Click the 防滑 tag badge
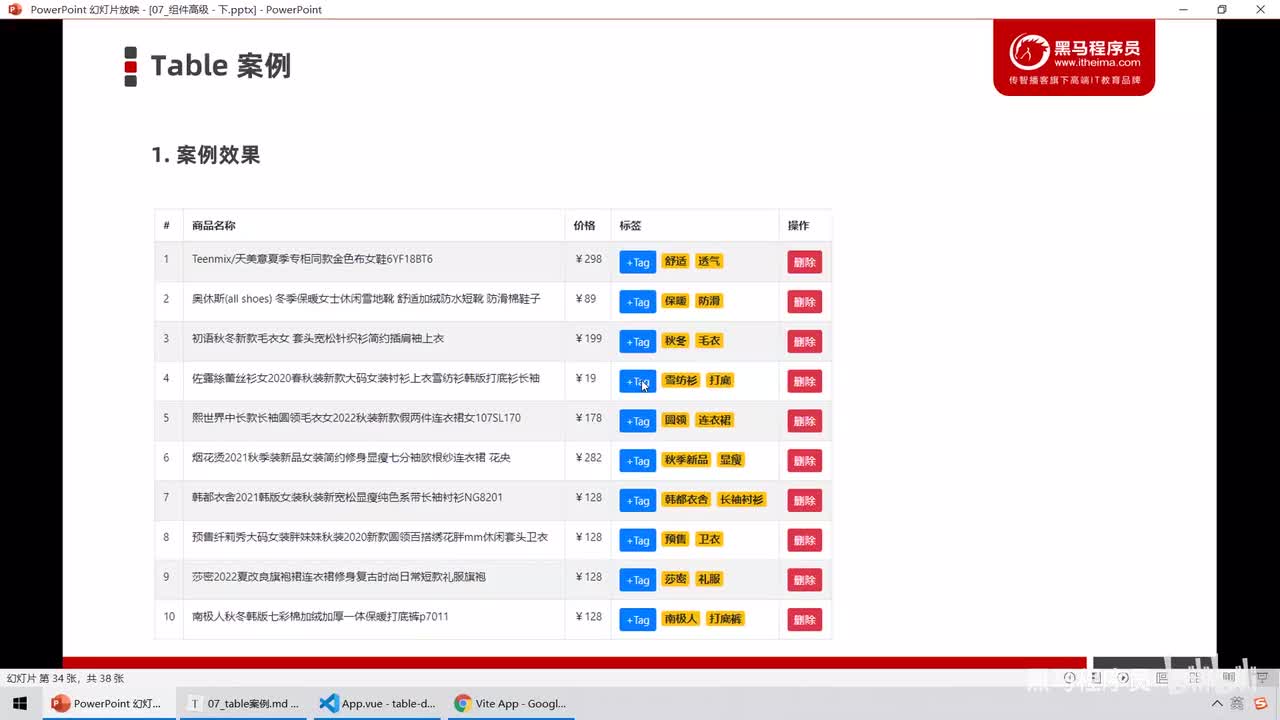The height and width of the screenshot is (720, 1280). (x=709, y=301)
